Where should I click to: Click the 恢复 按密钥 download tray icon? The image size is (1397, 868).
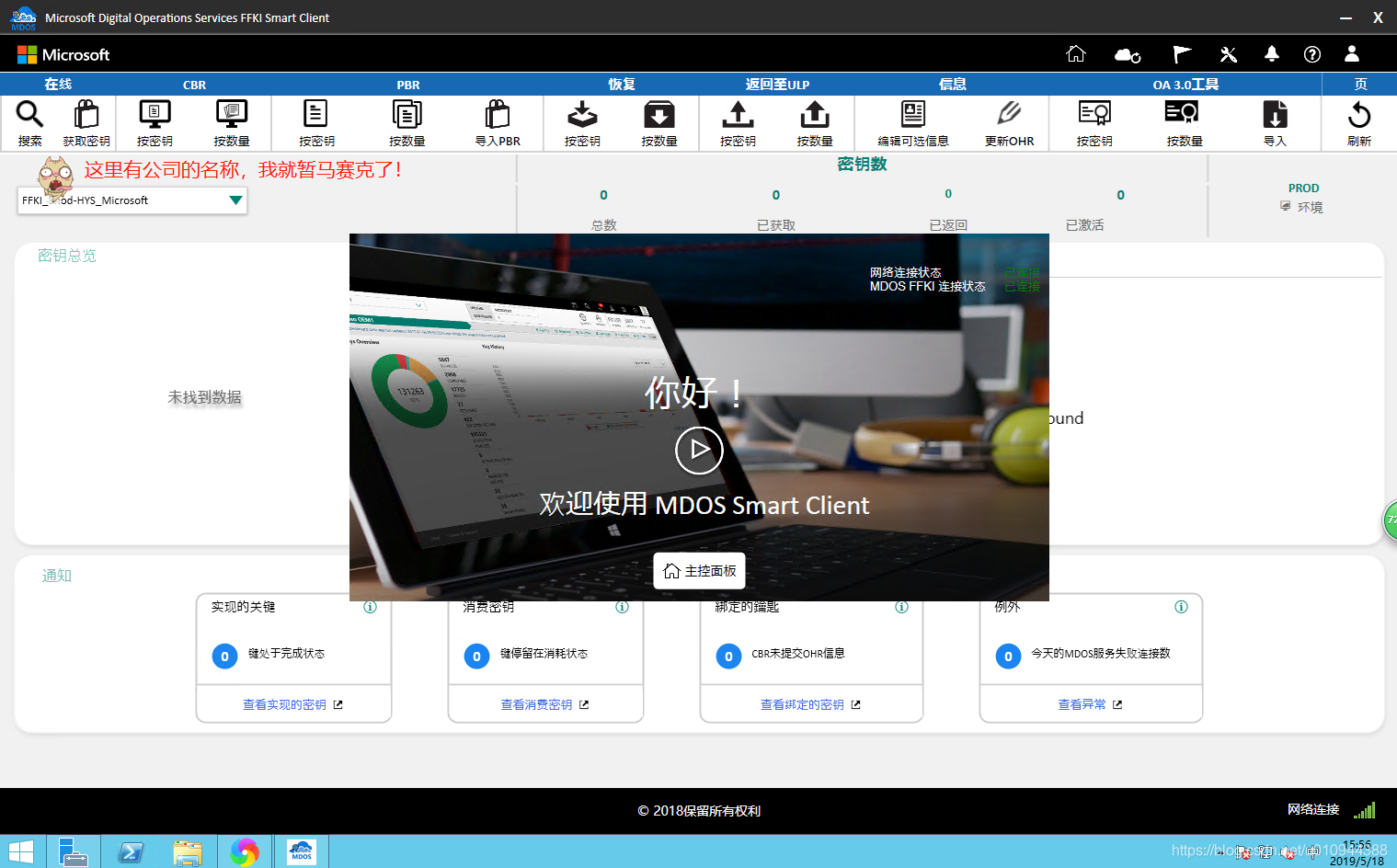pos(582,114)
